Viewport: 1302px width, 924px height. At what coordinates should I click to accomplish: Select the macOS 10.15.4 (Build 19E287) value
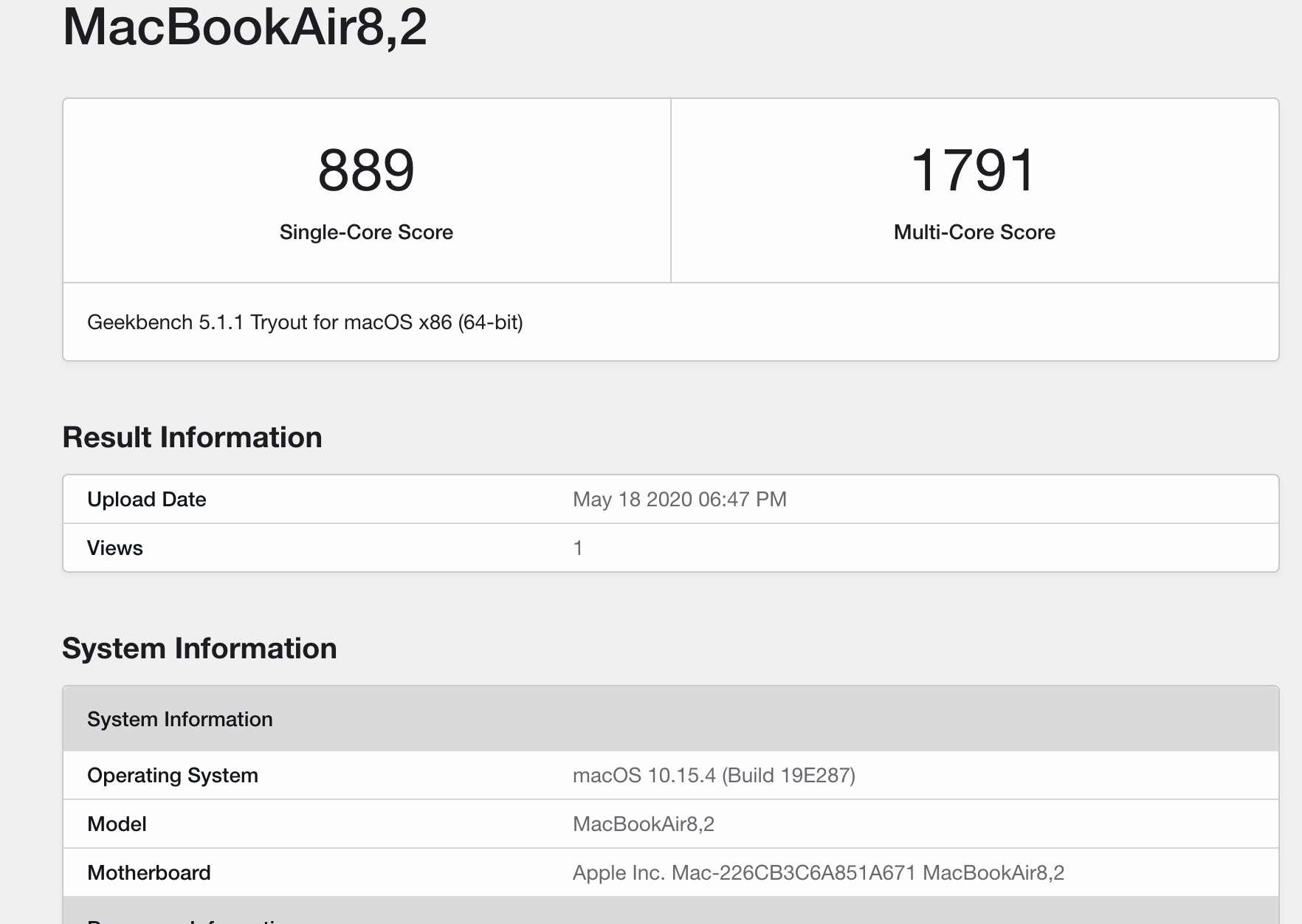(x=714, y=776)
